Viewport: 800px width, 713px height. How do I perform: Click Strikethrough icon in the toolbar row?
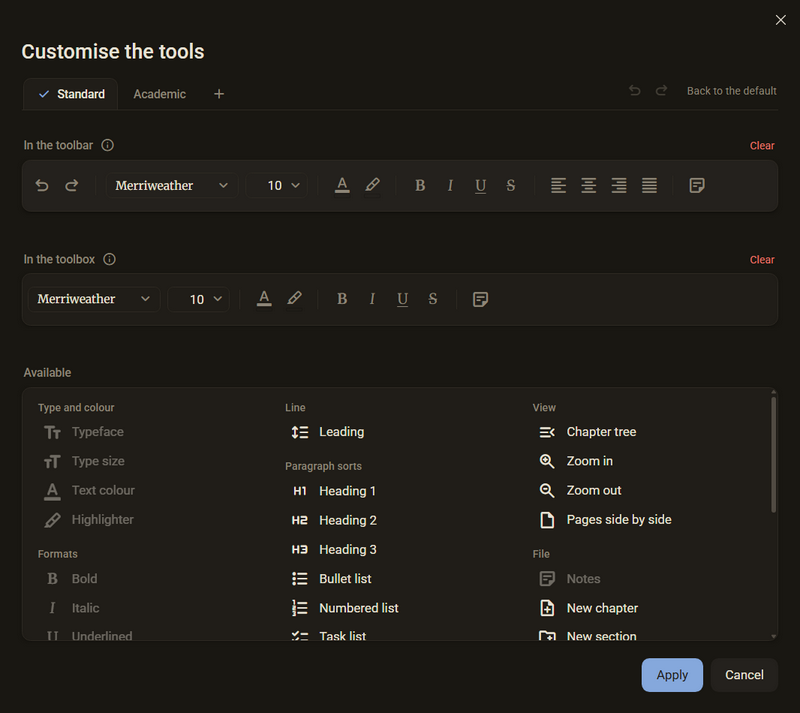510,185
